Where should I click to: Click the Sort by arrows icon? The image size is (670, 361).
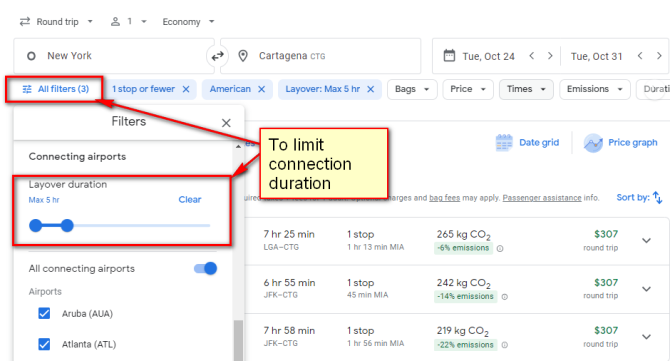[x=658, y=198]
